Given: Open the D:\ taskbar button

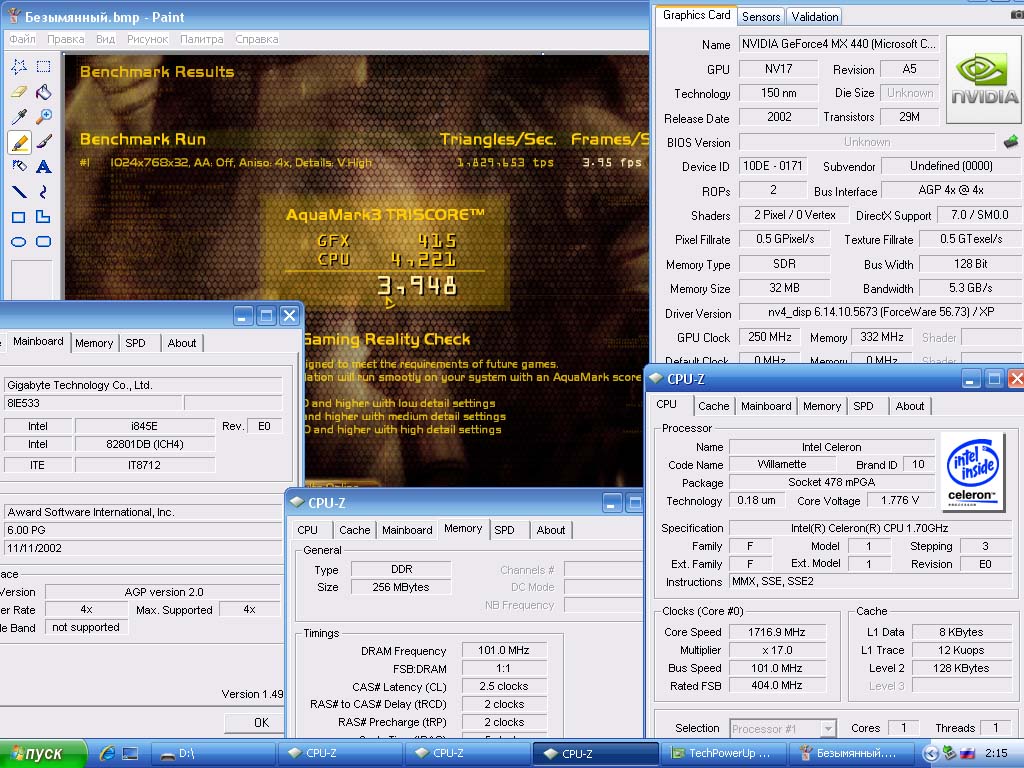Looking at the screenshot, I should (214, 754).
